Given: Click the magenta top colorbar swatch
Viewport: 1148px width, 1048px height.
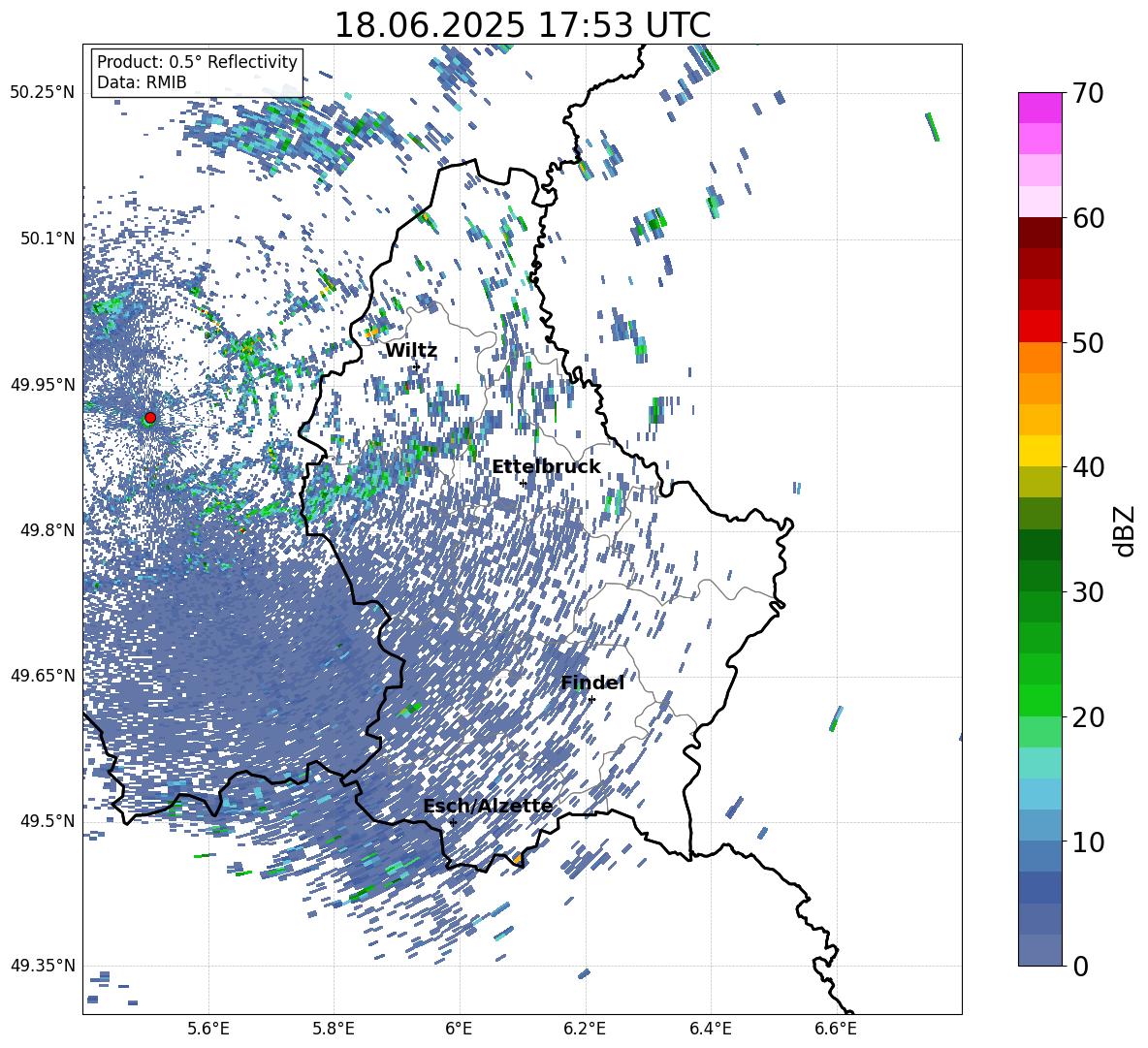Looking at the screenshot, I should pyautogui.click(x=1040, y=108).
